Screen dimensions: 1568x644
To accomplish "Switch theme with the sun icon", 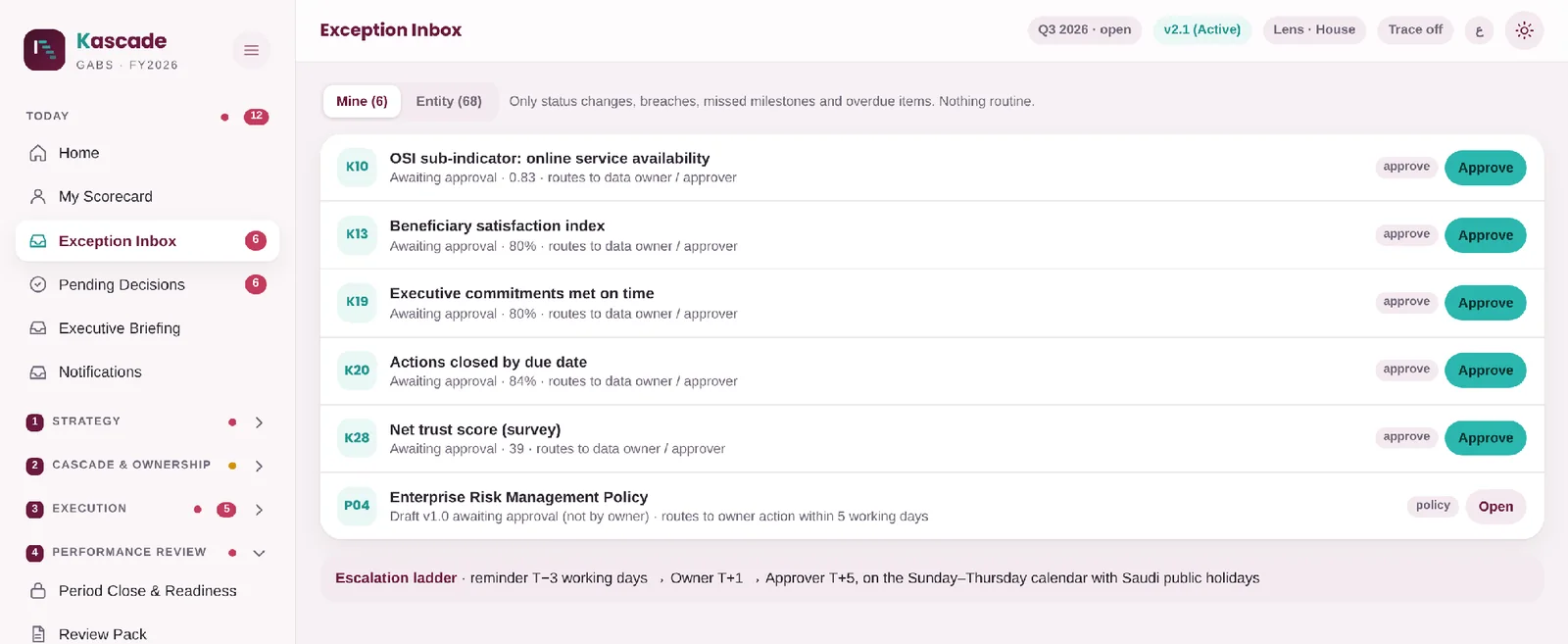I will pyautogui.click(x=1524, y=30).
